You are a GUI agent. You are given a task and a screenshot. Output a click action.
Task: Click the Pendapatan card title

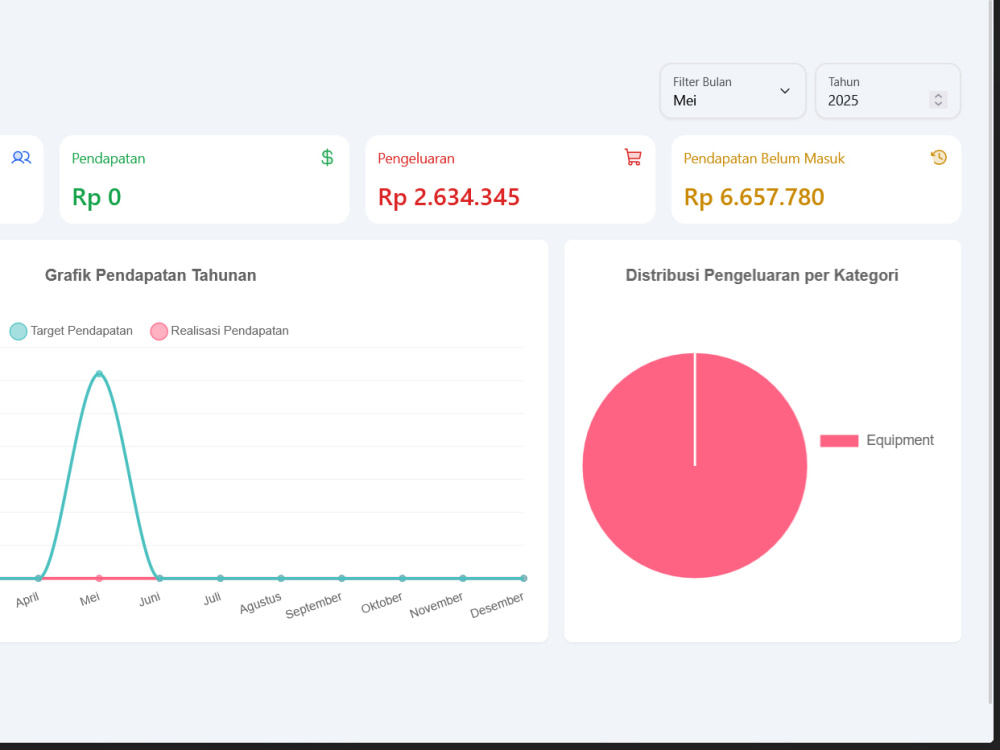point(108,158)
